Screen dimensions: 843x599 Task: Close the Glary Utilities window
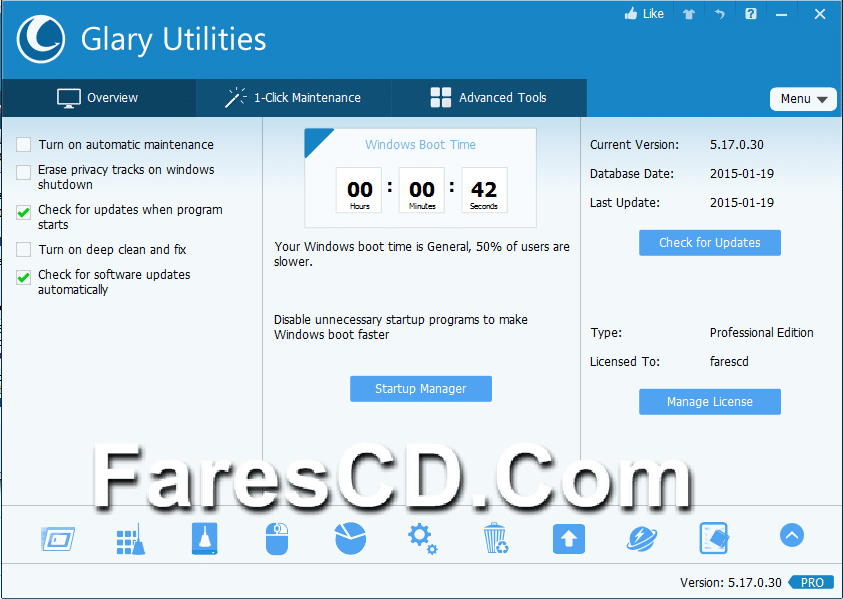819,14
